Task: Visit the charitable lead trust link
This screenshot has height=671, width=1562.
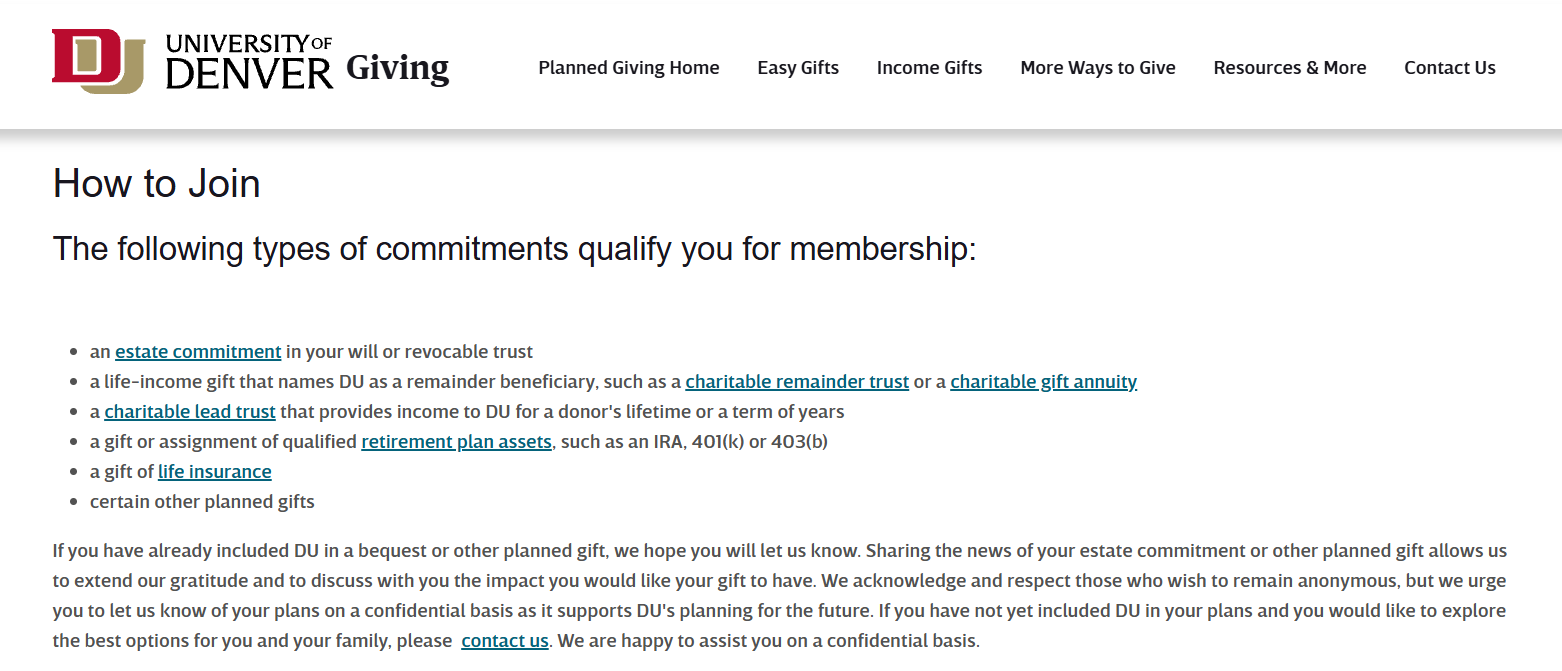Action: (190, 412)
